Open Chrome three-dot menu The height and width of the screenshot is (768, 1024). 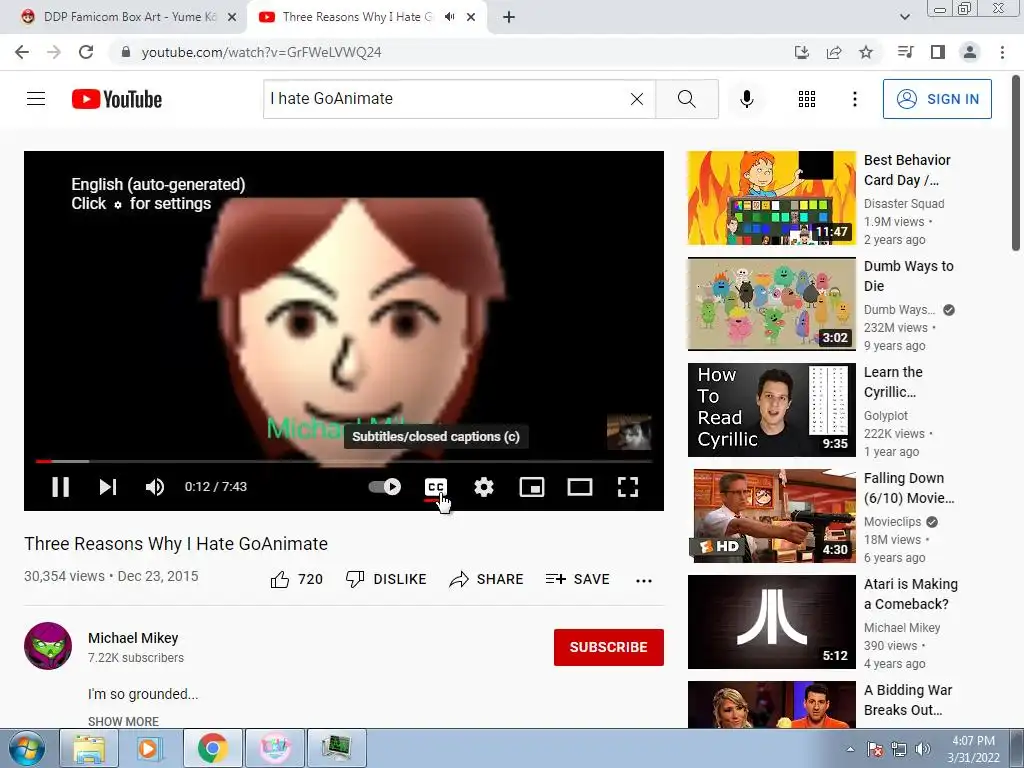[x=1002, y=52]
